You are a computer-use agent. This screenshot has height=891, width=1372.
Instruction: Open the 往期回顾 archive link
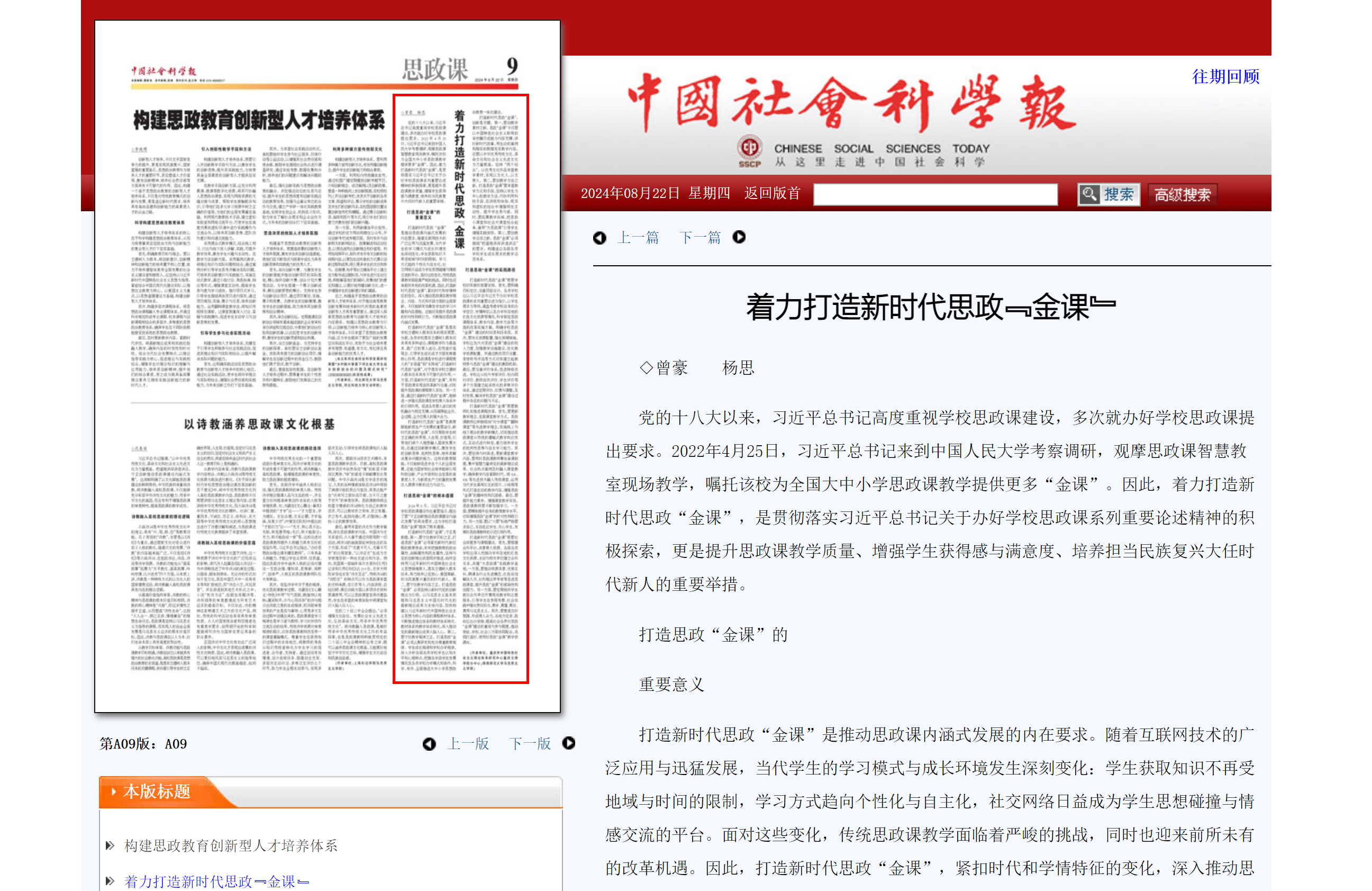pos(1225,77)
